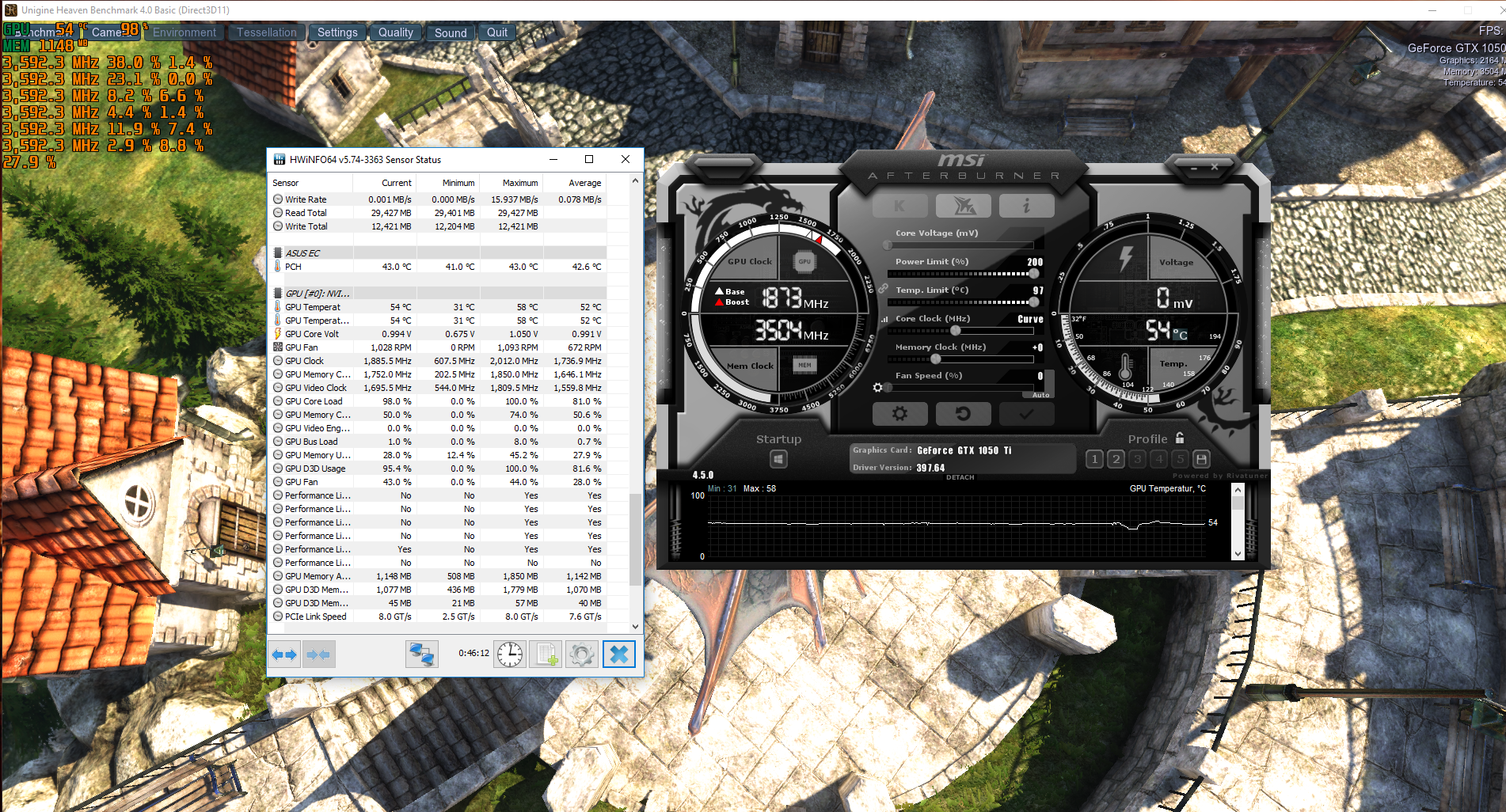Select profile slot 4
This screenshot has width=1506, height=812.
[x=1158, y=459]
